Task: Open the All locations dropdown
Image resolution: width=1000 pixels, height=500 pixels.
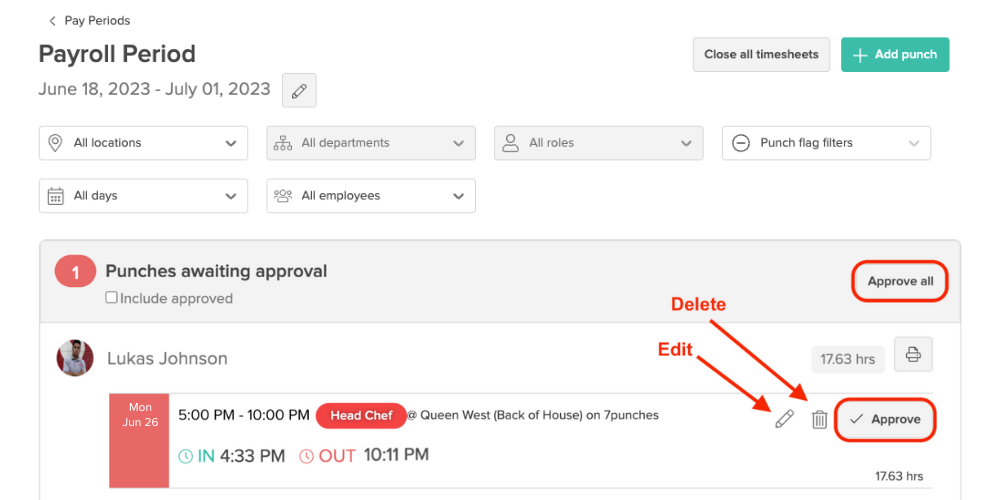Action: tap(143, 143)
